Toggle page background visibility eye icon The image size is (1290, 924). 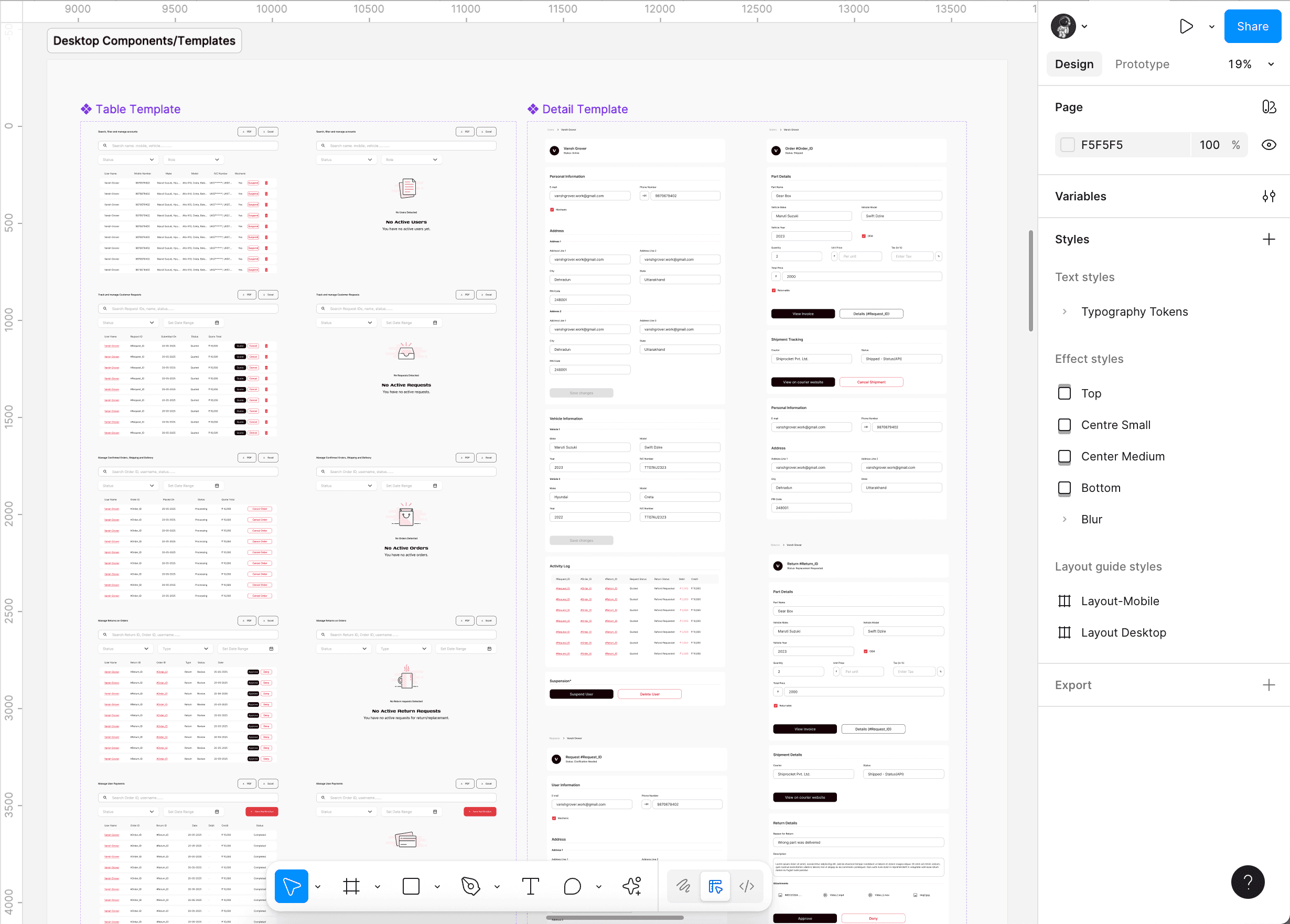(x=1268, y=145)
